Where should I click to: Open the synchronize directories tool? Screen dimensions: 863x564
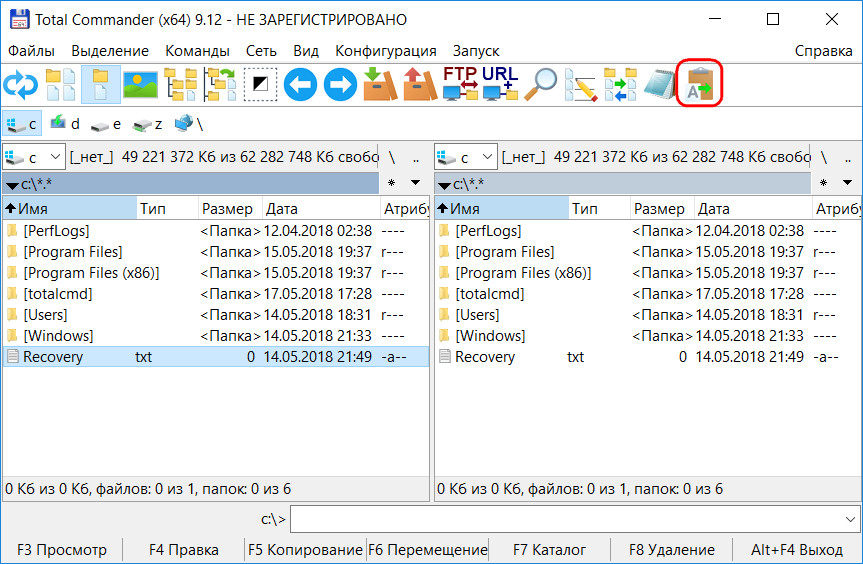(x=620, y=85)
